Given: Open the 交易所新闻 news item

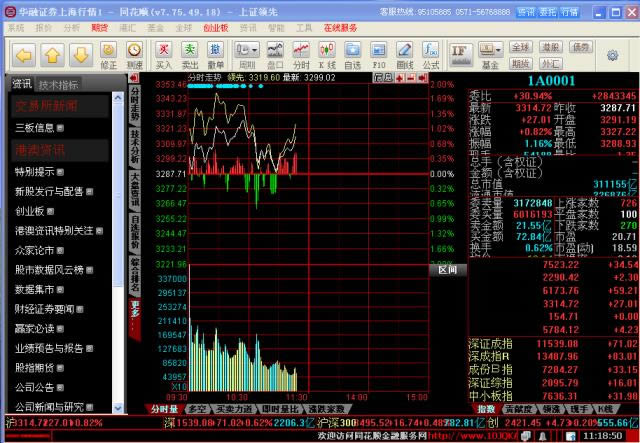Looking at the screenshot, I should (x=45, y=105).
